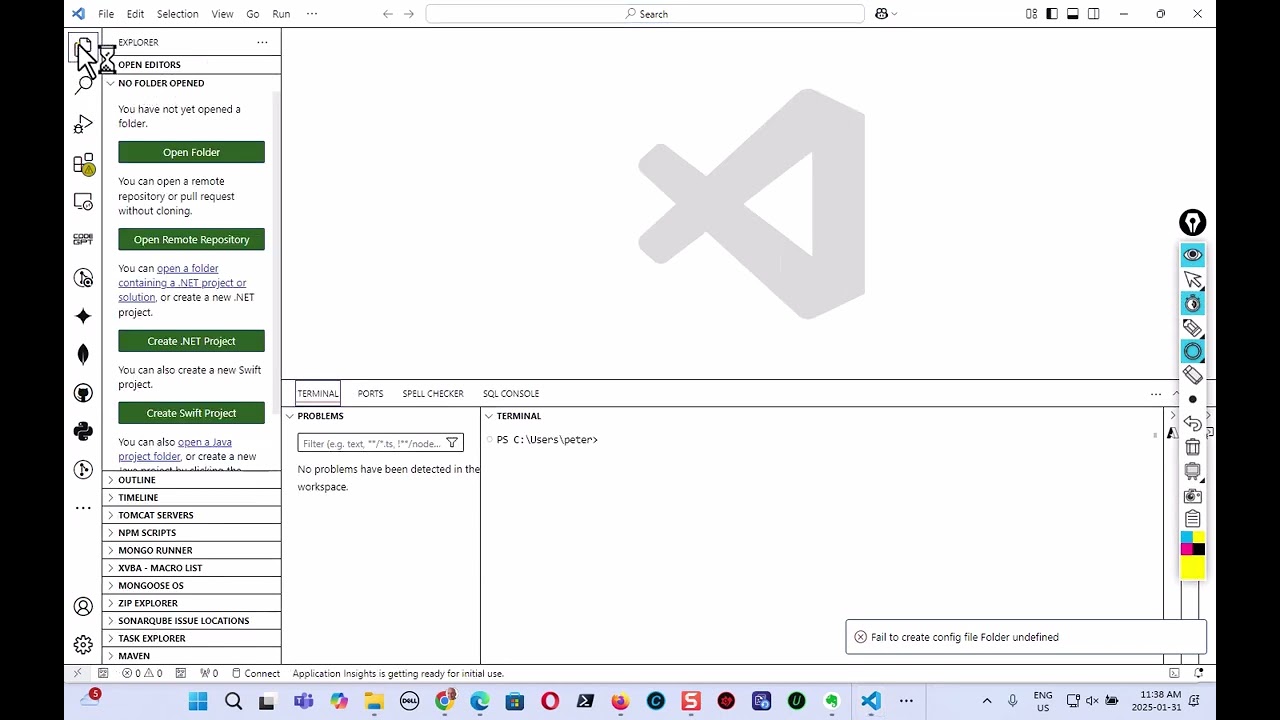Switch to the SPELL CHECKER tab
Image resolution: width=1280 pixels, height=720 pixels.
click(433, 394)
